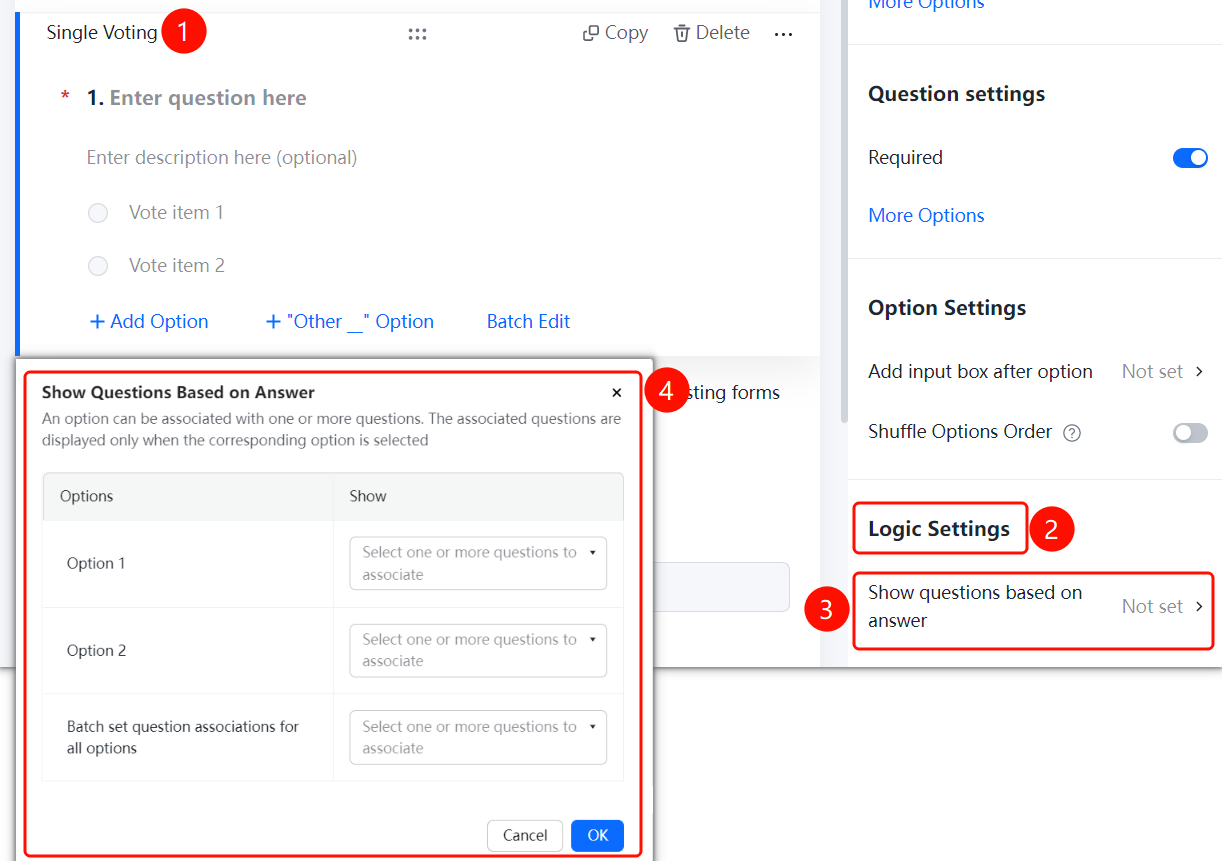Open the three-dot more menu
The image size is (1222, 861).
click(783, 34)
